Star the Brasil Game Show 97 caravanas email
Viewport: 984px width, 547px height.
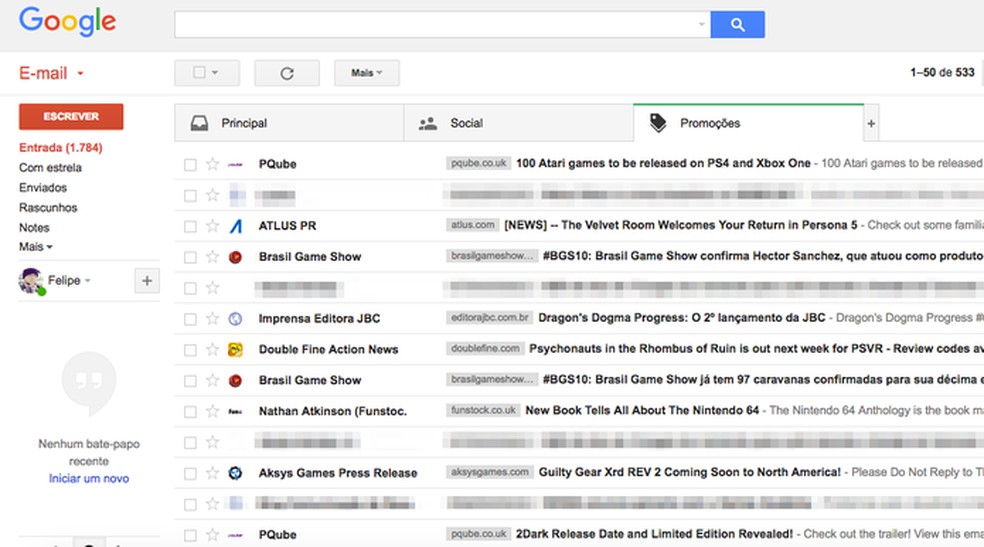pyautogui.click(x=213, y=380)
